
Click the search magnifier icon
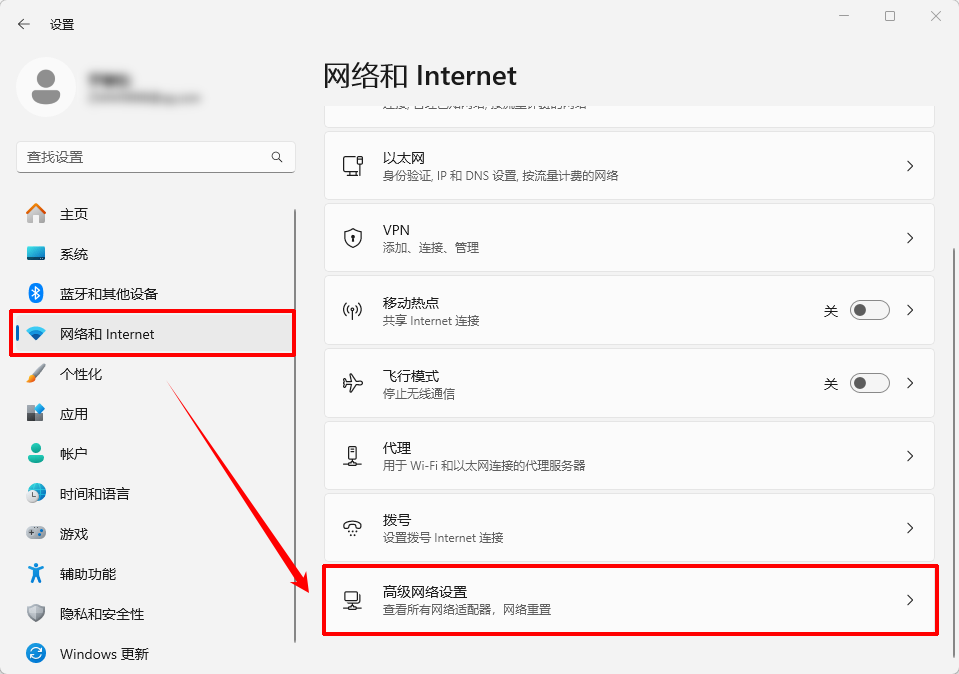tap(277, 157)
